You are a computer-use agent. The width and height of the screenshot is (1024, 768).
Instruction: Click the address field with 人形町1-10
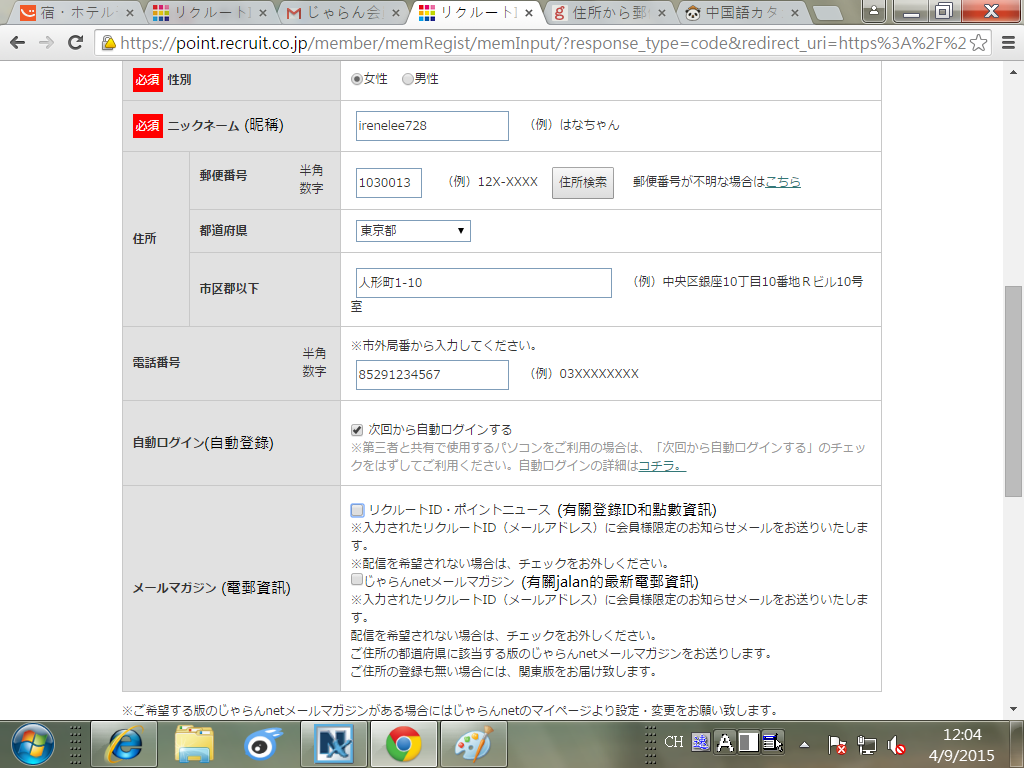click(483, 283)
